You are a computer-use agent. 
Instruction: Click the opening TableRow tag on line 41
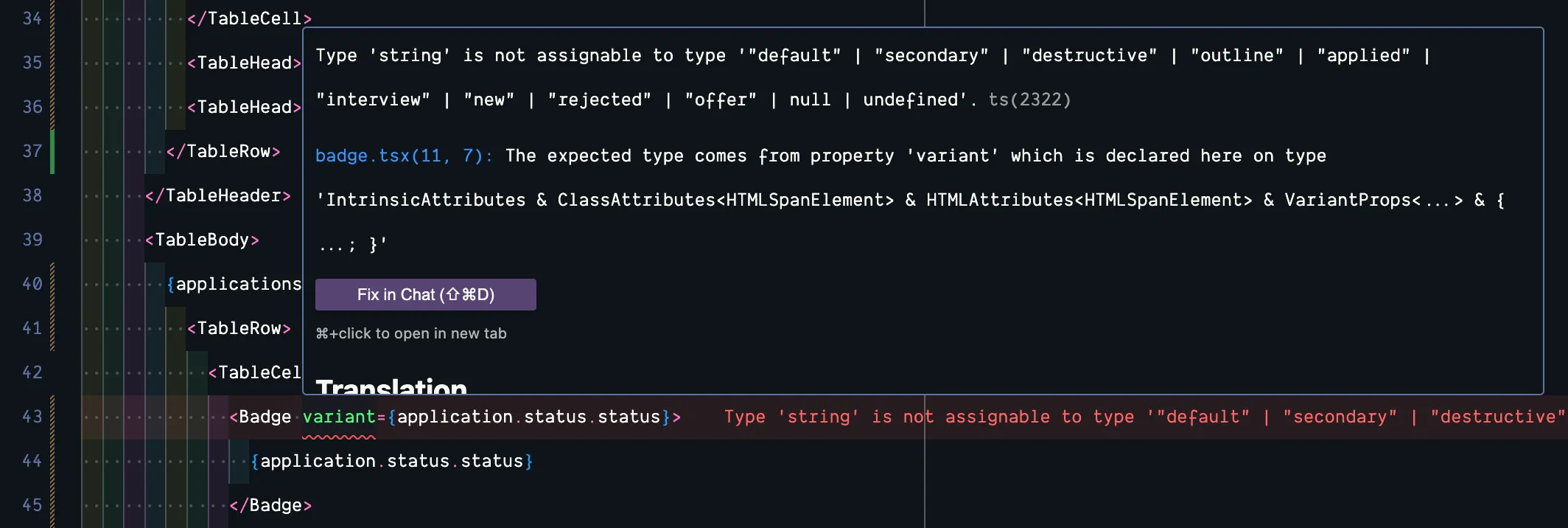pos(239,329)
